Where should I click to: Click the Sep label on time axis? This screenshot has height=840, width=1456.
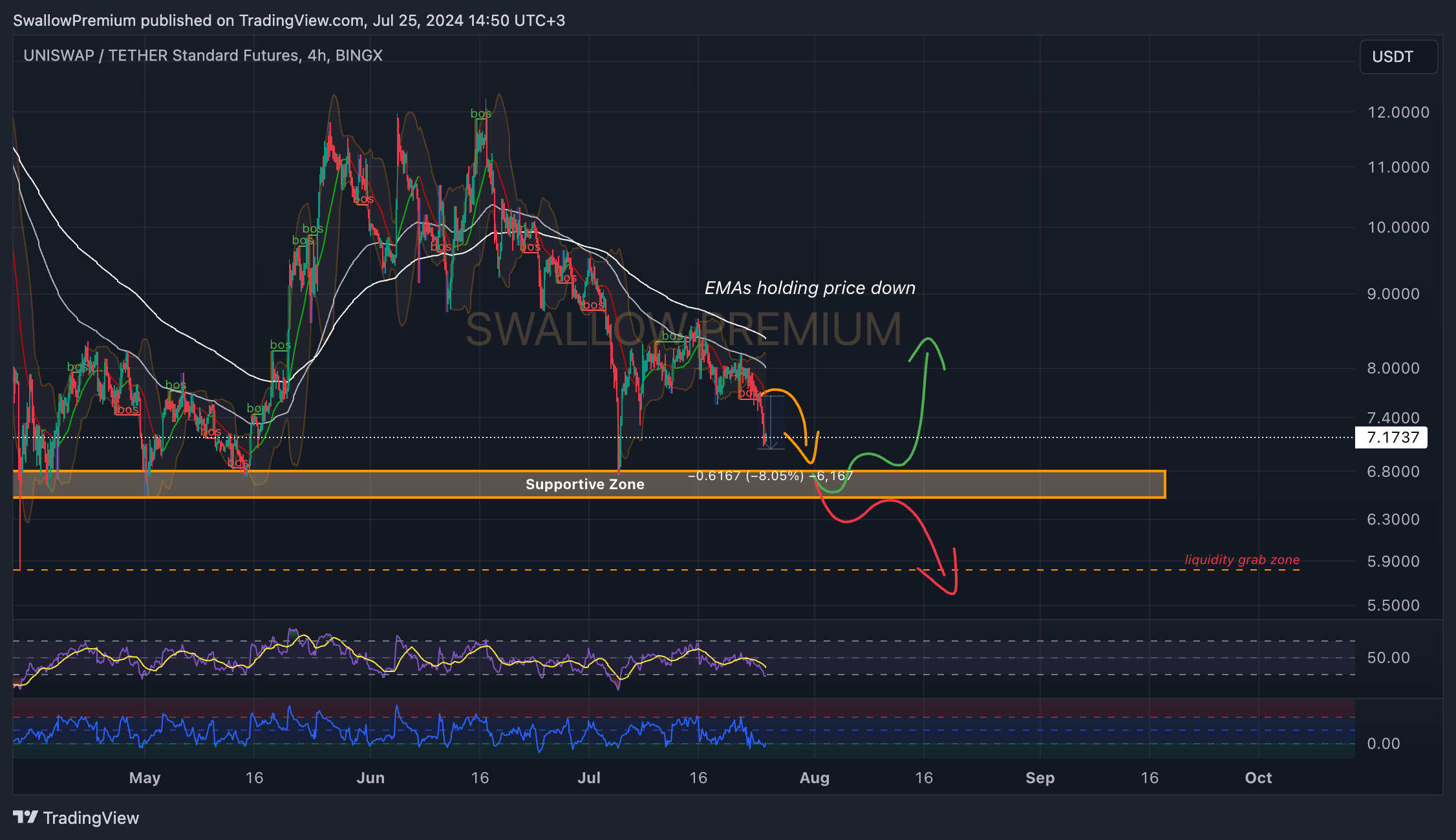click(1040, 778)
